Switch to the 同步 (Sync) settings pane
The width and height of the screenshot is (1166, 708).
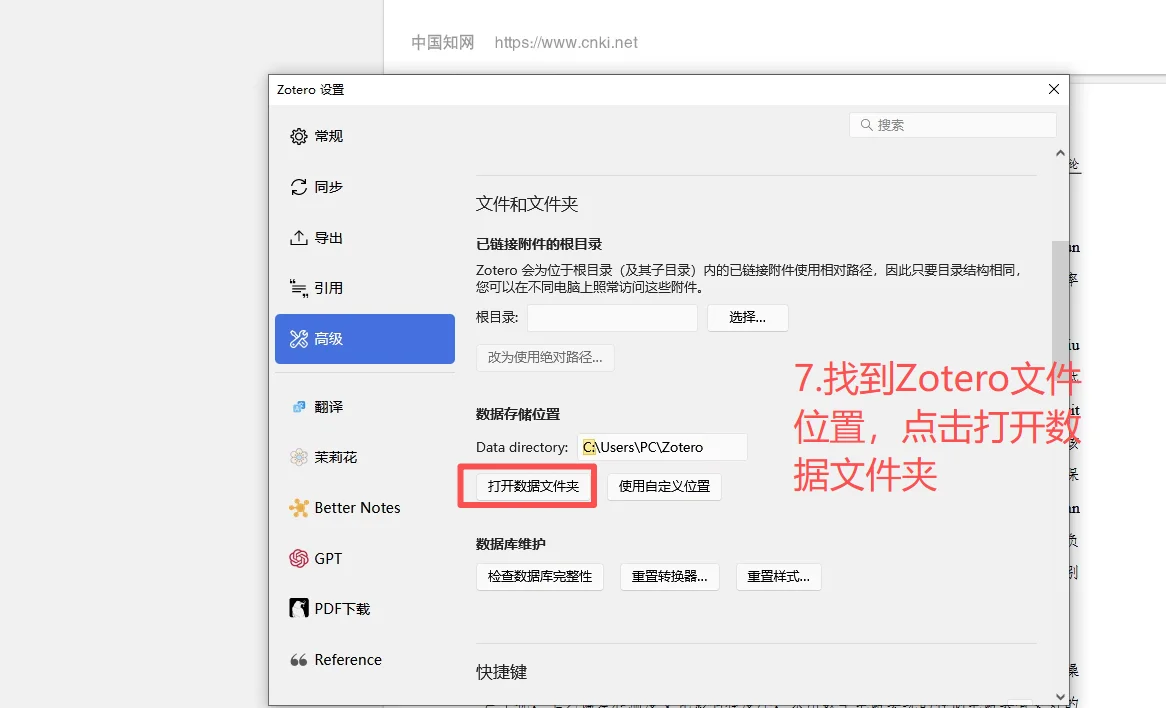(x=330, y=186)
